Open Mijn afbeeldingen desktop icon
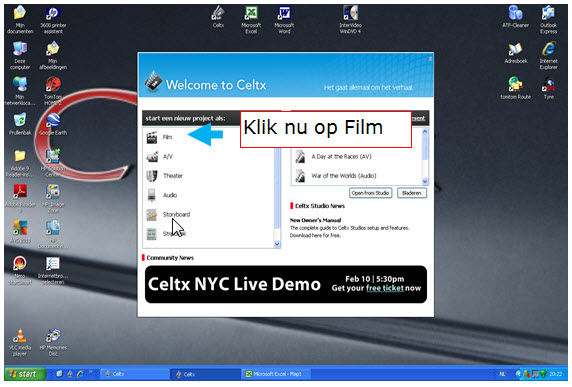 click(x=53, y=55)
